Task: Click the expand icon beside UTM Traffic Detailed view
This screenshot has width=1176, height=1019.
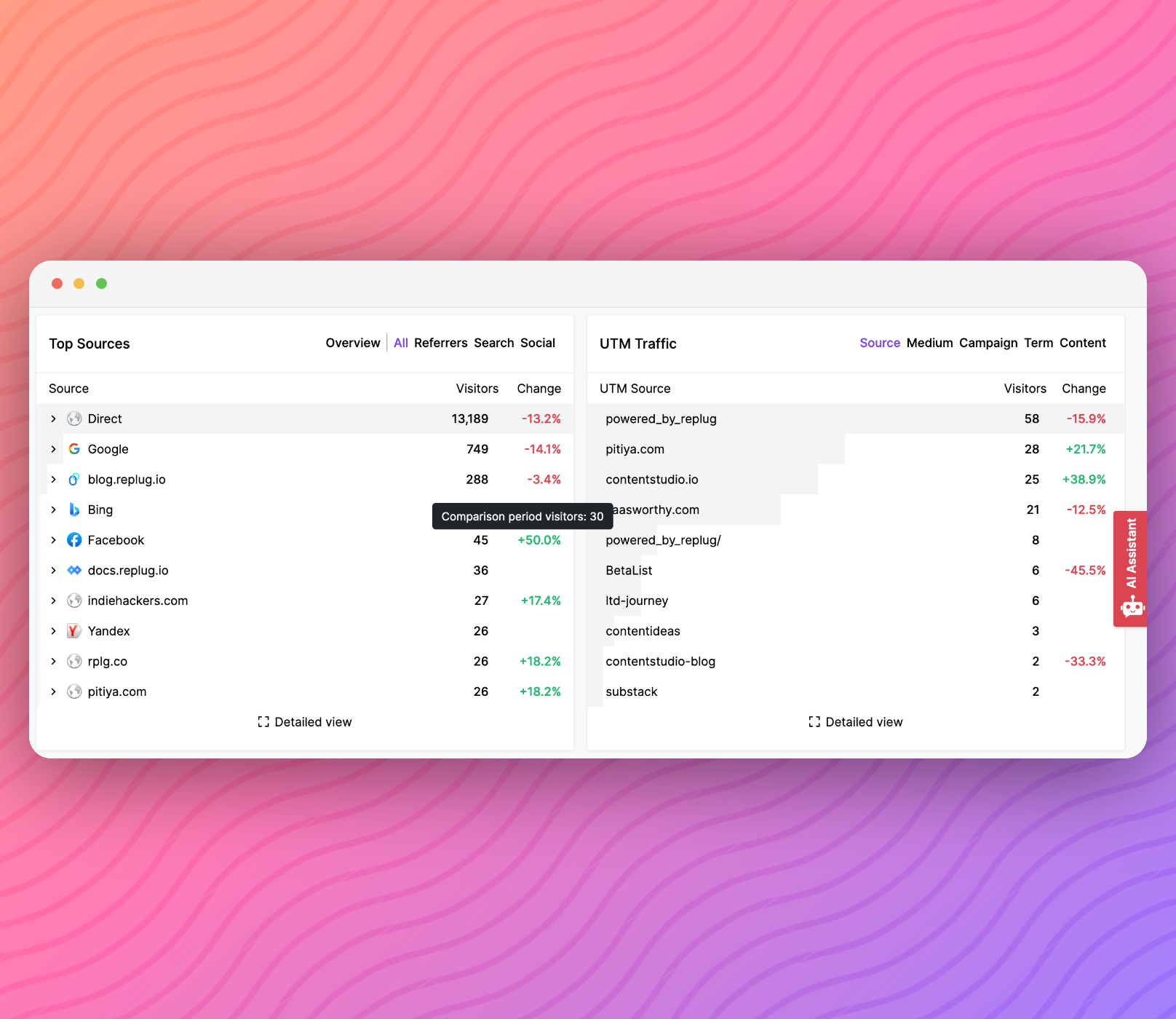Action: coord(814,722)
